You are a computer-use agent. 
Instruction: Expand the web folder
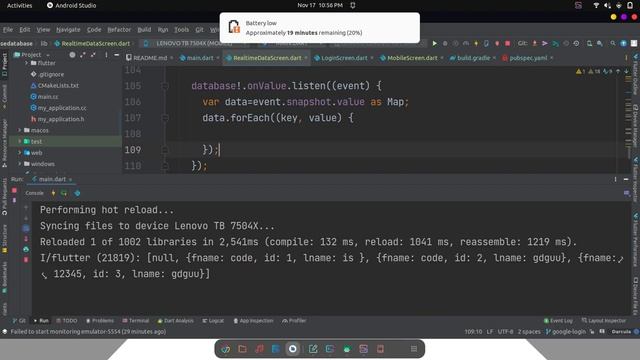pyautogui.click(x=19, y=153)
